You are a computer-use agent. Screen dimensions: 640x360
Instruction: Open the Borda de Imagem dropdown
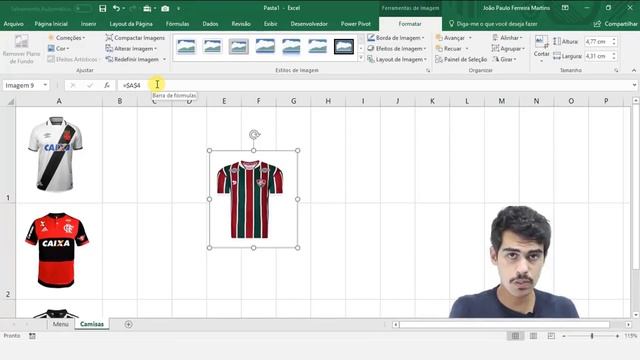pyautogui.click(x=396, y=38)
